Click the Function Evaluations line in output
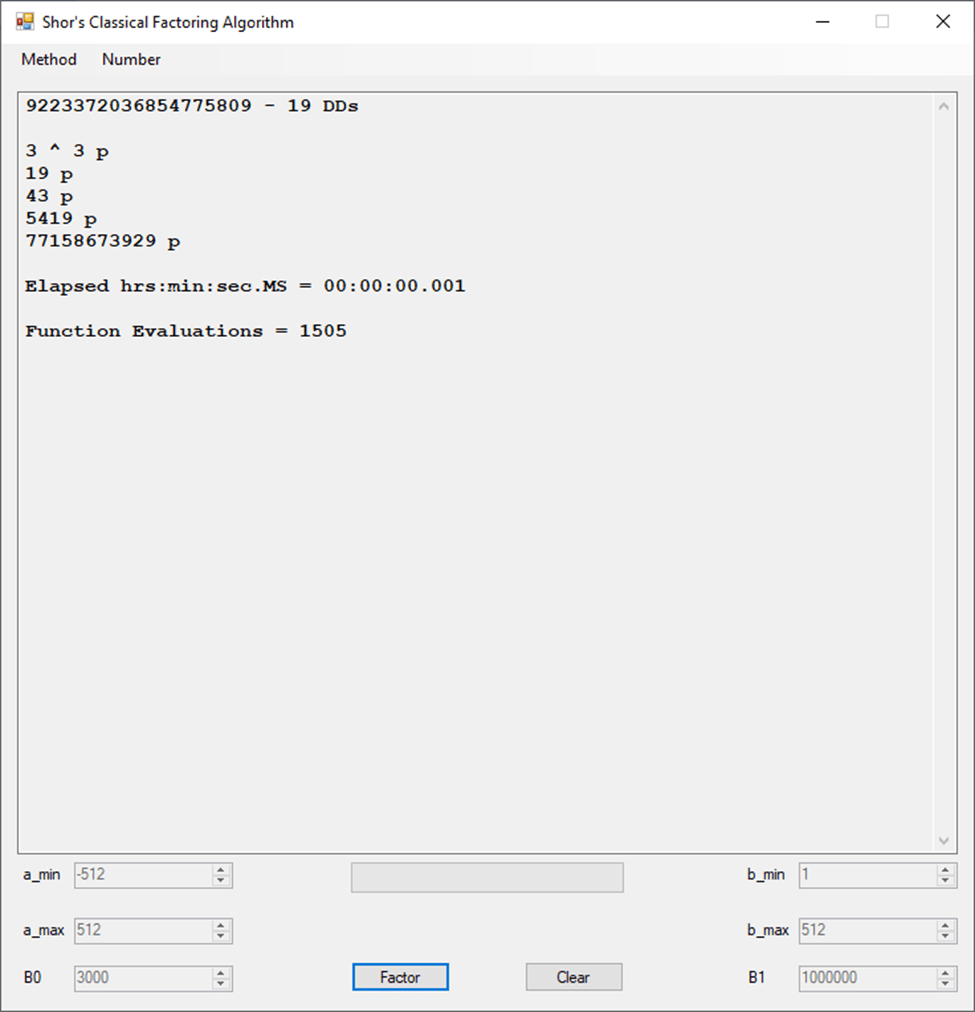This screenshot has height=1012, width=975. click(186, 331)
